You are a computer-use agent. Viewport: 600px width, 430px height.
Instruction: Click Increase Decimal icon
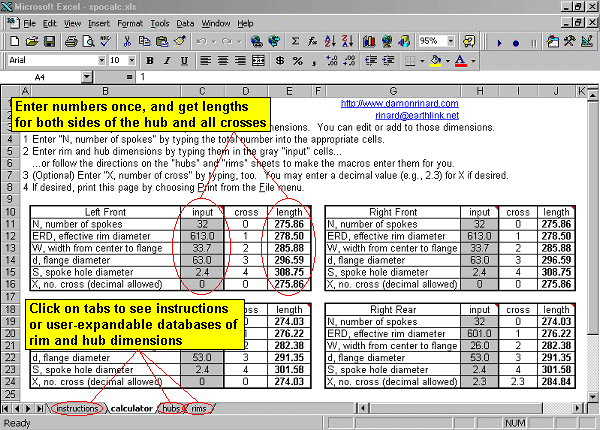(331, 60)
